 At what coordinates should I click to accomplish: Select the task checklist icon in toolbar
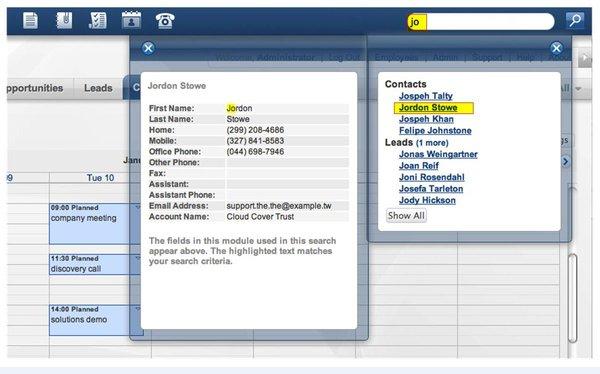click(x=98, y=20)
